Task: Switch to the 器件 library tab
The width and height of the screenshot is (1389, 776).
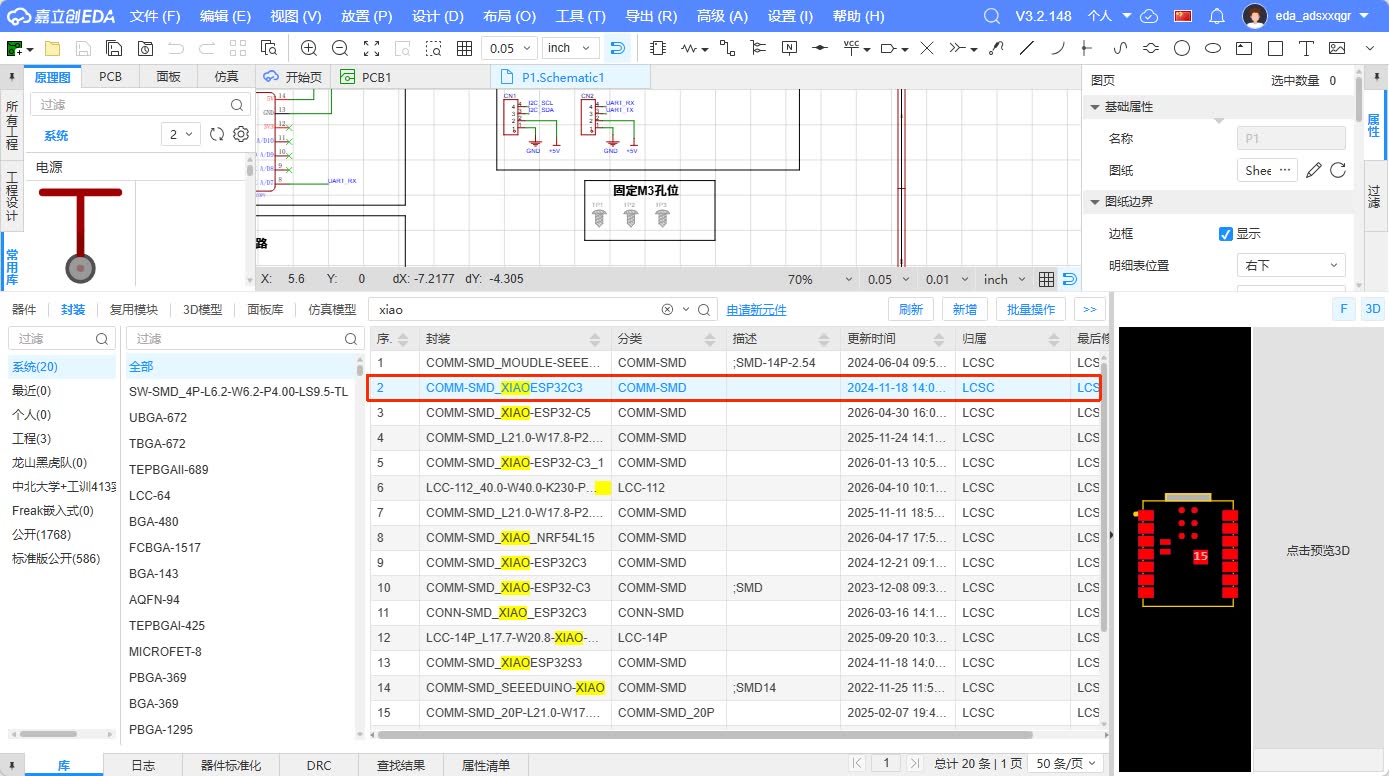Action: point(24,309)
